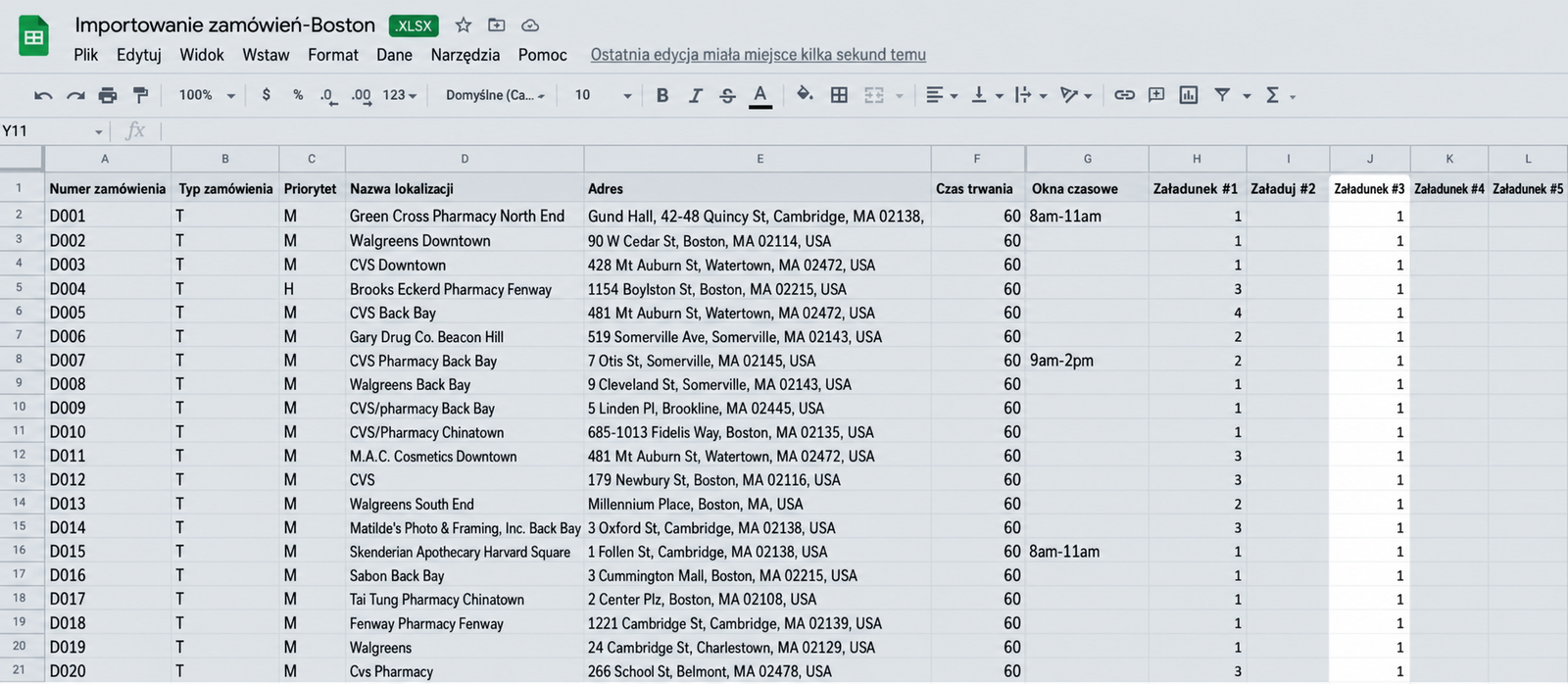Select column D header

pos(465,158)
